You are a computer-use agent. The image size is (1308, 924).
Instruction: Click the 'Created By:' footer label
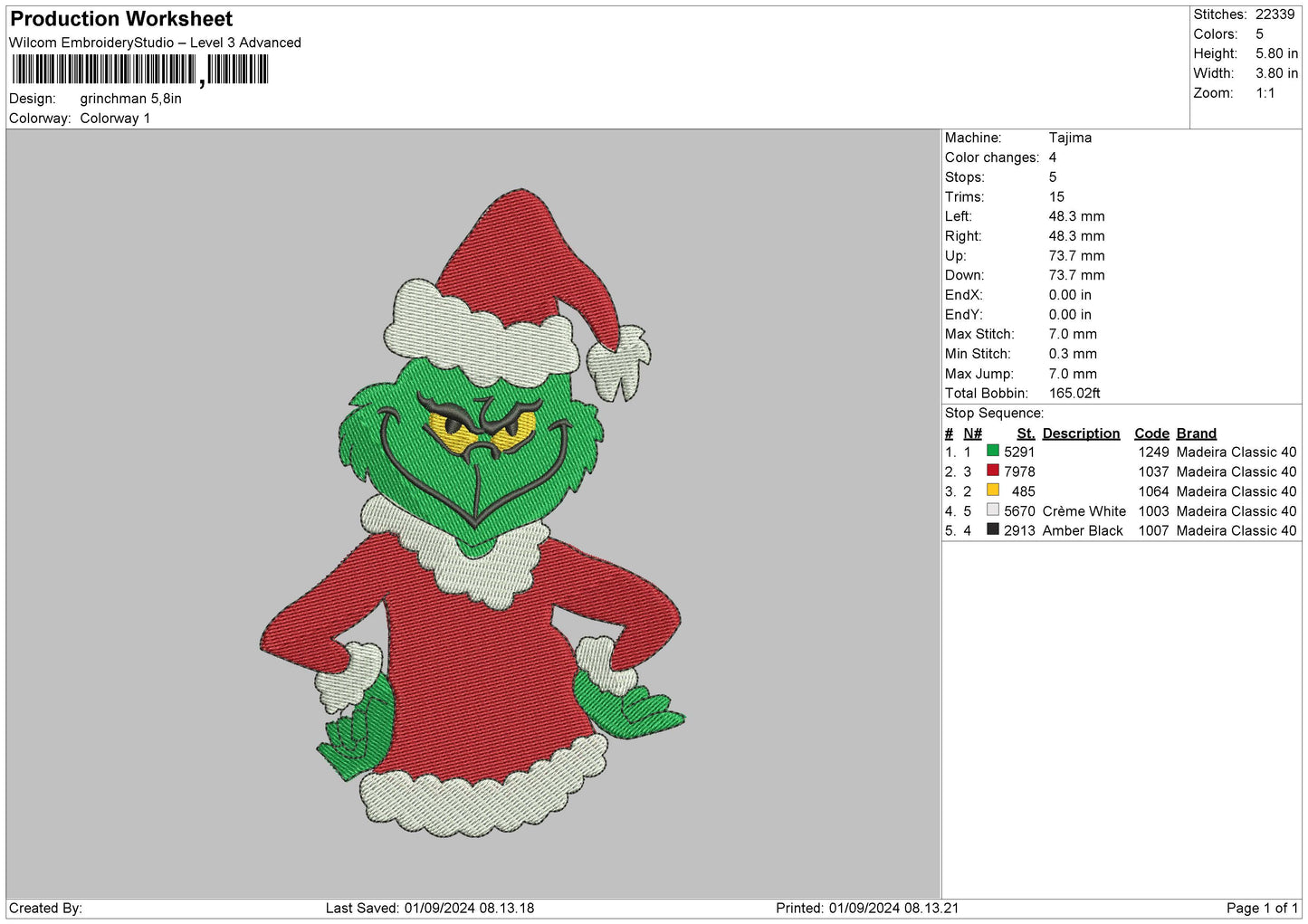point(45,908)
